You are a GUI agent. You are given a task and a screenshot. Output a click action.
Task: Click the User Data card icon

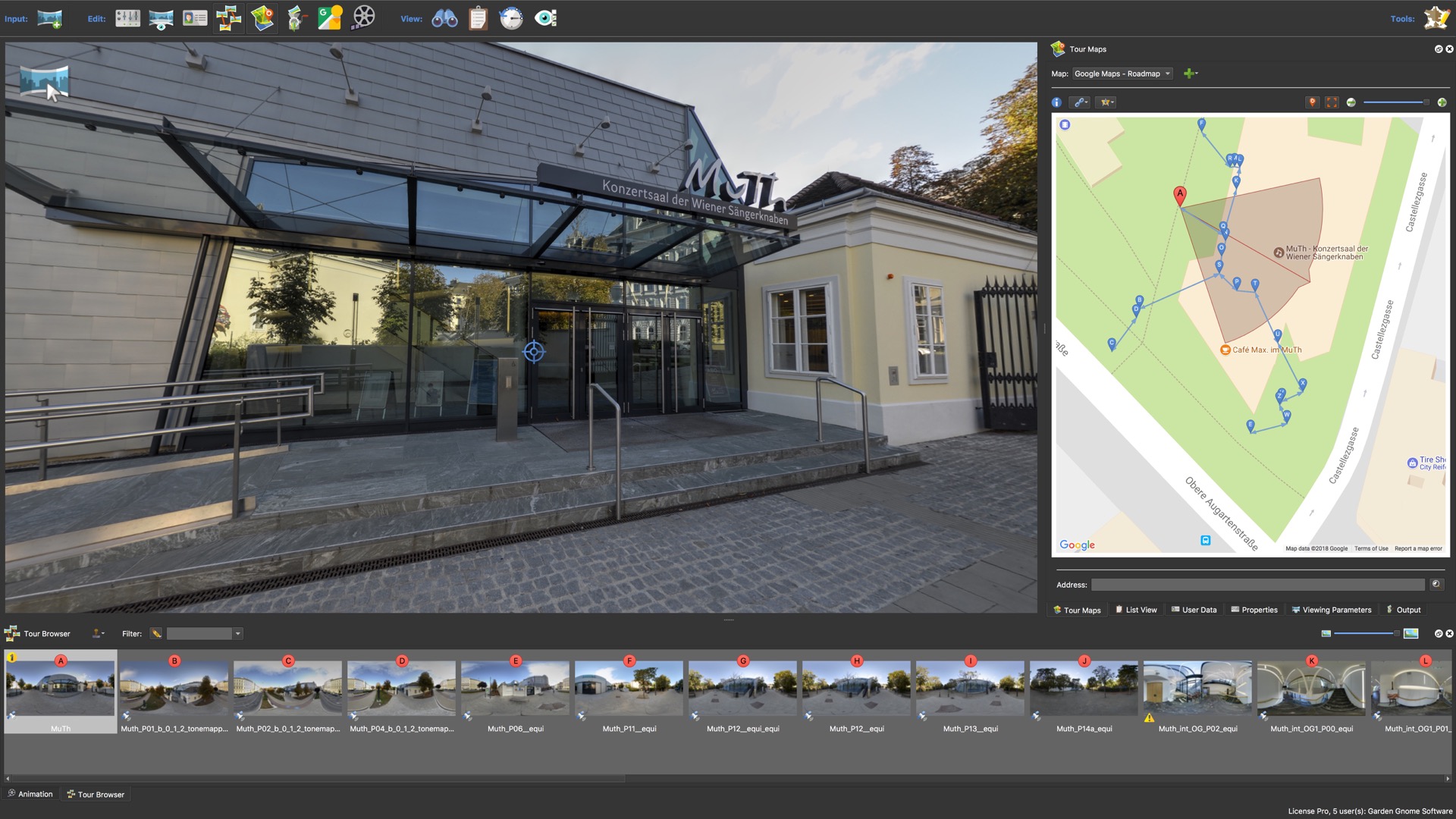tap(196, 18)
